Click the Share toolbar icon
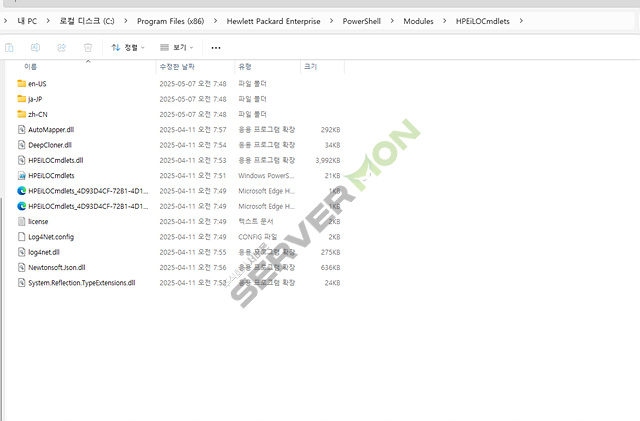 pyautogui.click(x=62, y=48)
